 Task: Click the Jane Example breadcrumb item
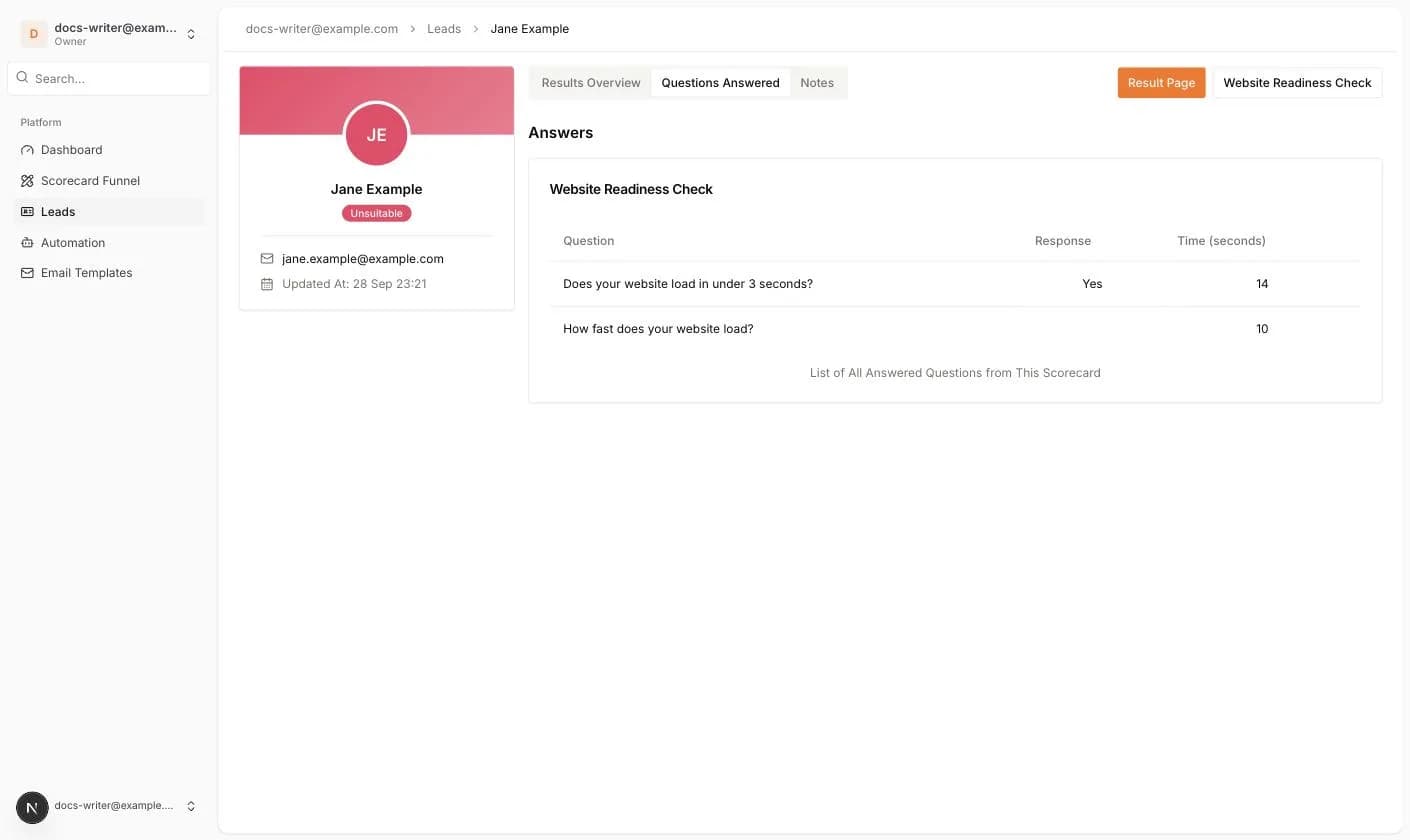pos(529,29)
